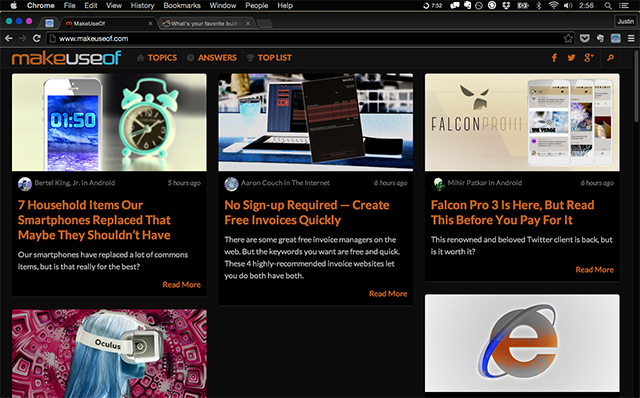This screenshot has height=398, width=640.
Task: Click "Aaron Couch in The Internet" byline
Action: coord(285,183)
